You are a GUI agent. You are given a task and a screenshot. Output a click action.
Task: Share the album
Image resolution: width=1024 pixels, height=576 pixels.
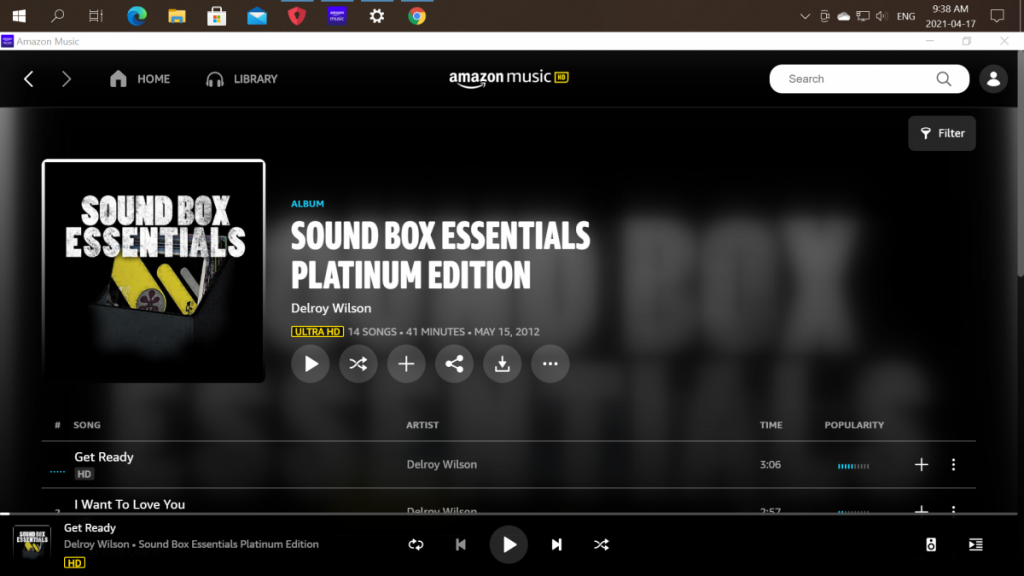point(454,364)
